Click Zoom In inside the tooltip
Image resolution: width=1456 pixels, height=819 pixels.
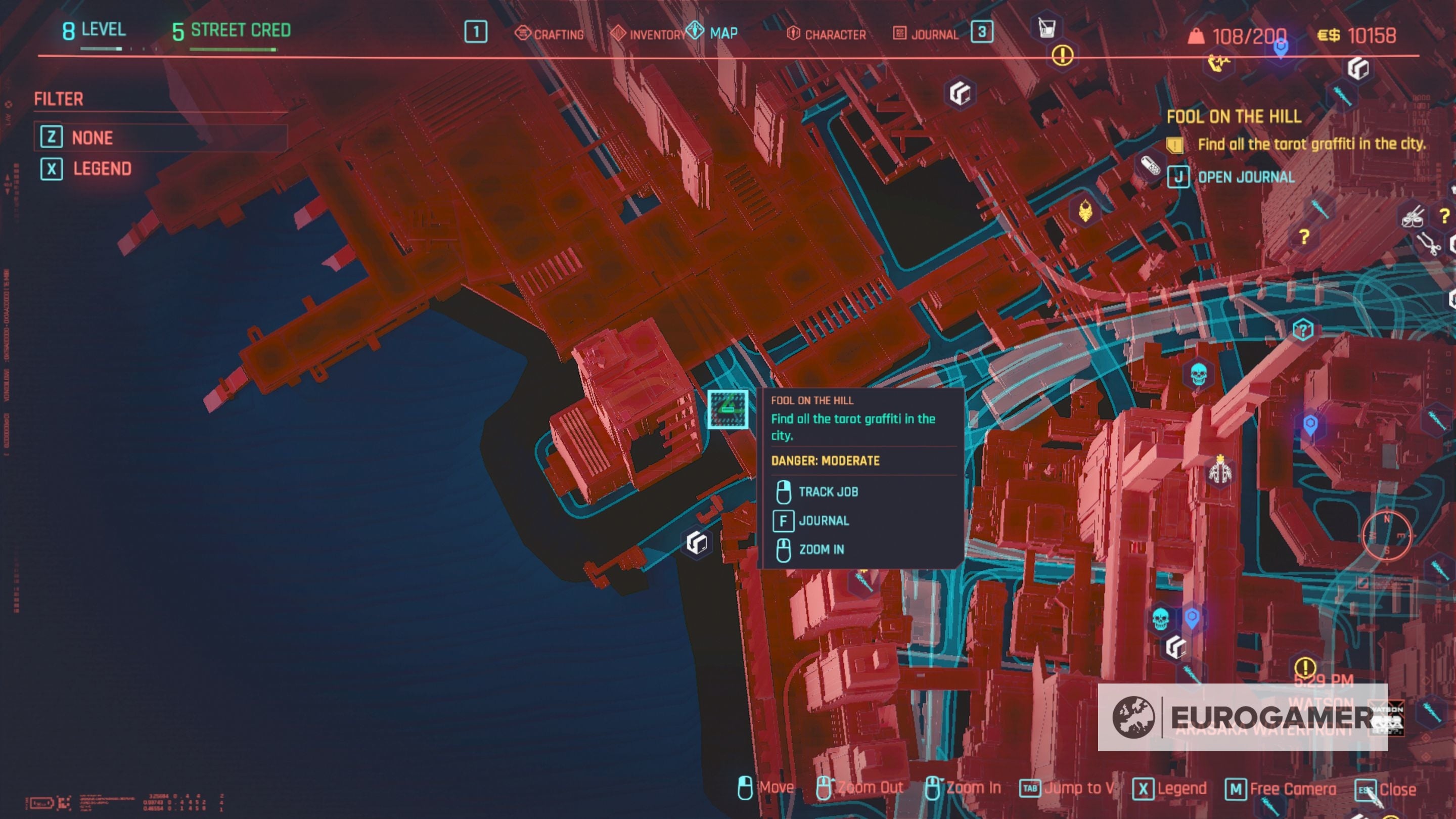pos(810,550)
